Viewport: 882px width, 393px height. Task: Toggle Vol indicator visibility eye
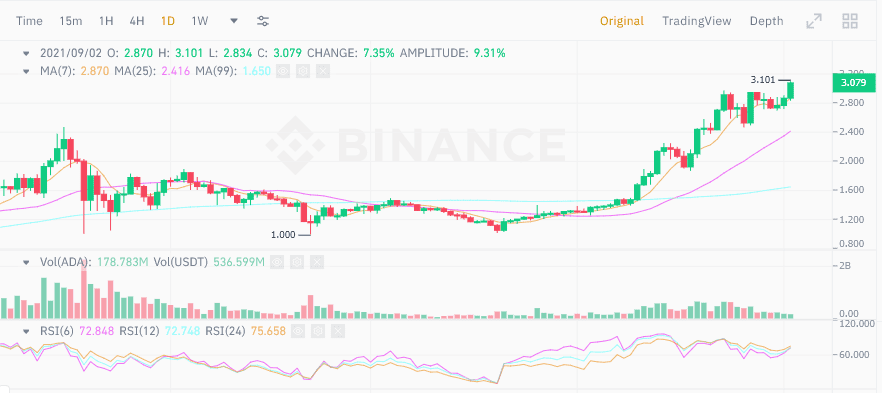pyautogui.click(x=277, y=262)
